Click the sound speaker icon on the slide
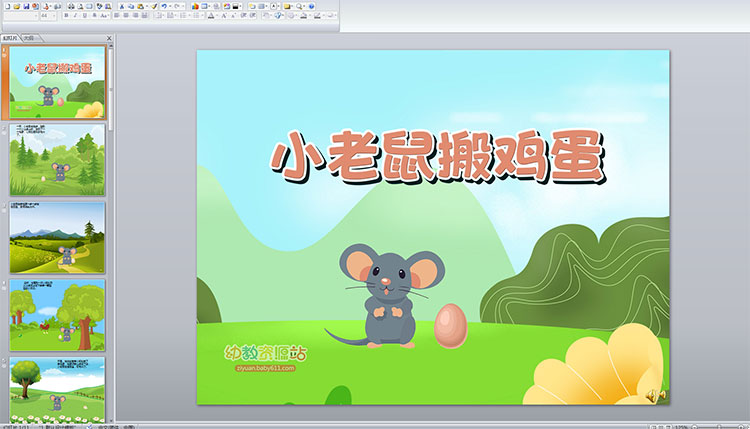The image size is (750, 429). (x=656, y=396)
